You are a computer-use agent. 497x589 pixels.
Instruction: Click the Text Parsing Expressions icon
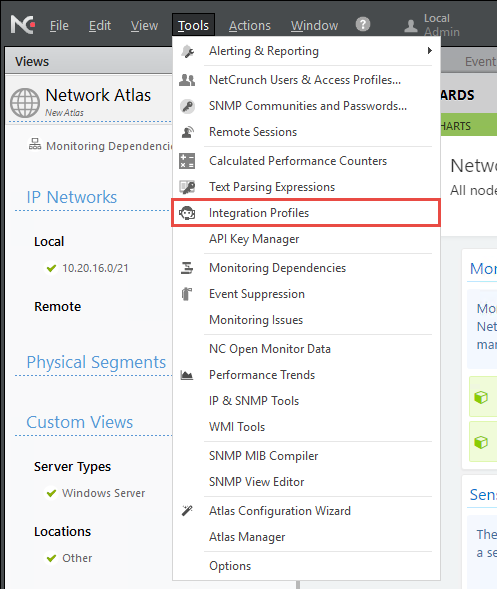187,187
